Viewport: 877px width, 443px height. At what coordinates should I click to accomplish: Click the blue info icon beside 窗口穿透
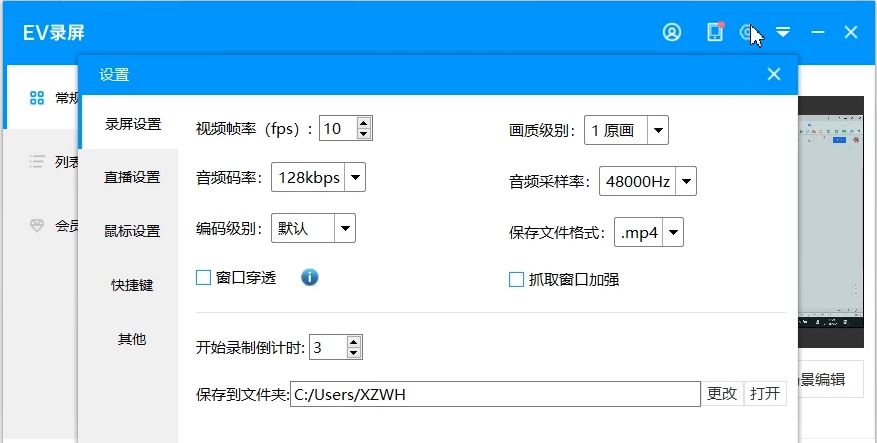309,277
